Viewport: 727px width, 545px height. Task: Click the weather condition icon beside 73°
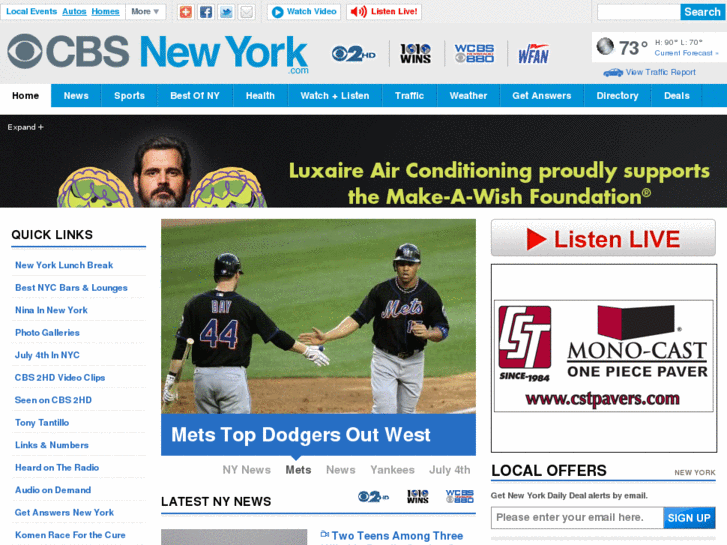605,46
